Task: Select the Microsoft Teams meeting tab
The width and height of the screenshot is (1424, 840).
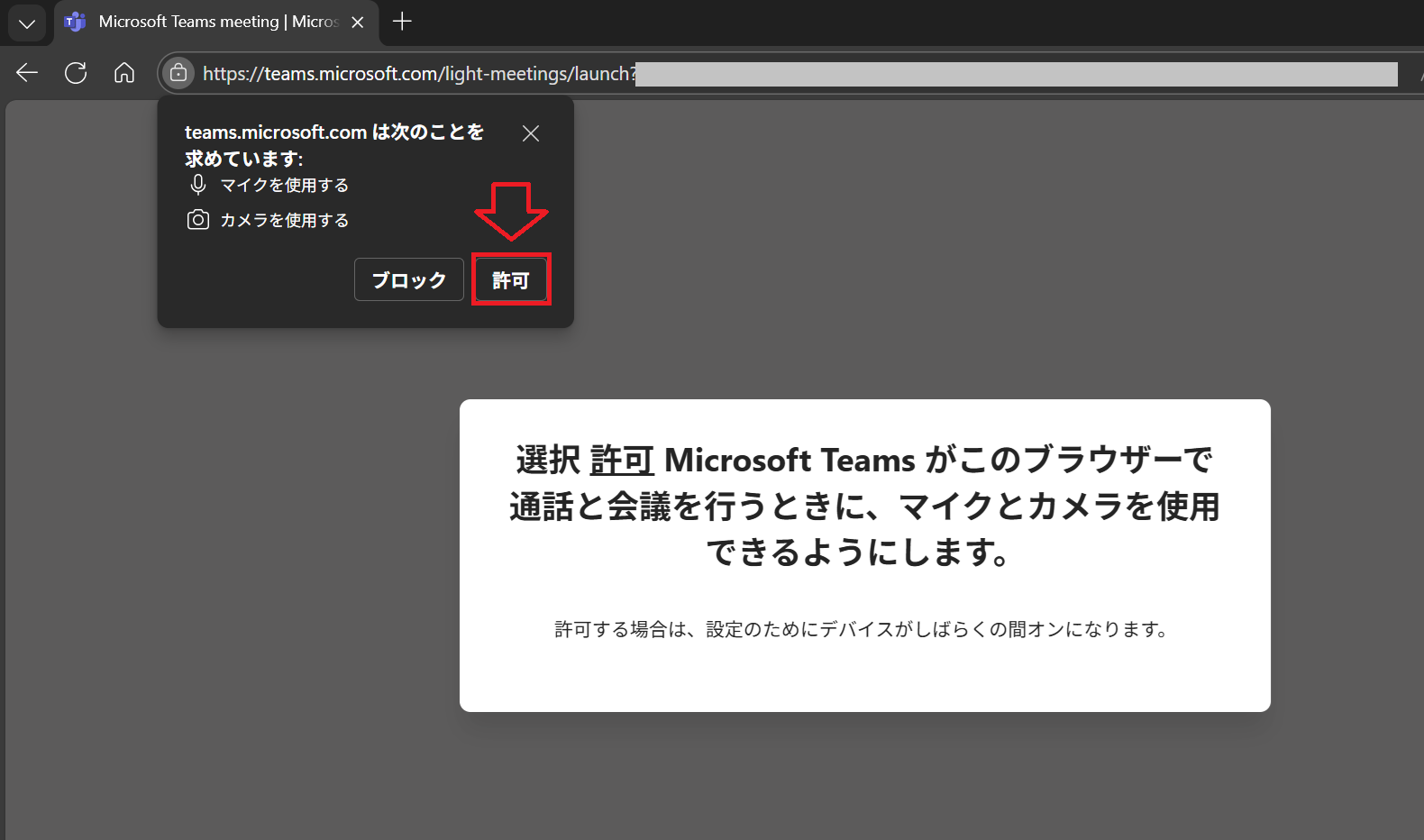Action: click(x=216, y=23)
